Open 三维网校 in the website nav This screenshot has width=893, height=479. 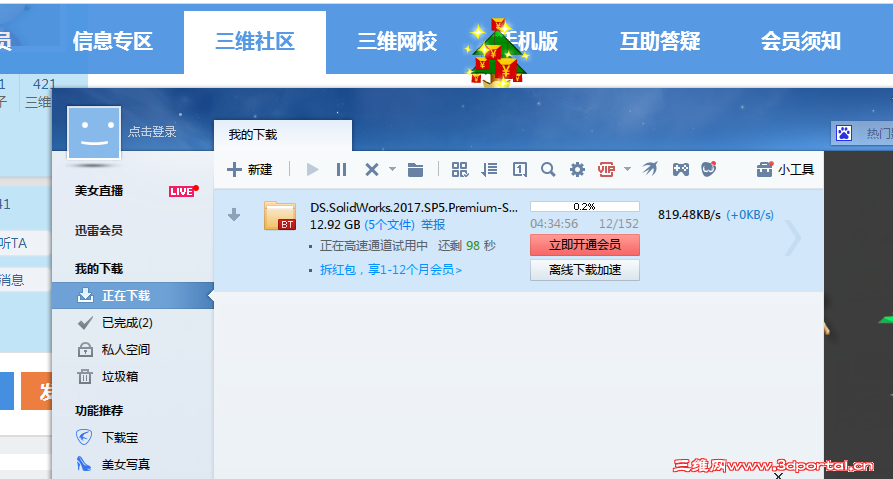397,41
